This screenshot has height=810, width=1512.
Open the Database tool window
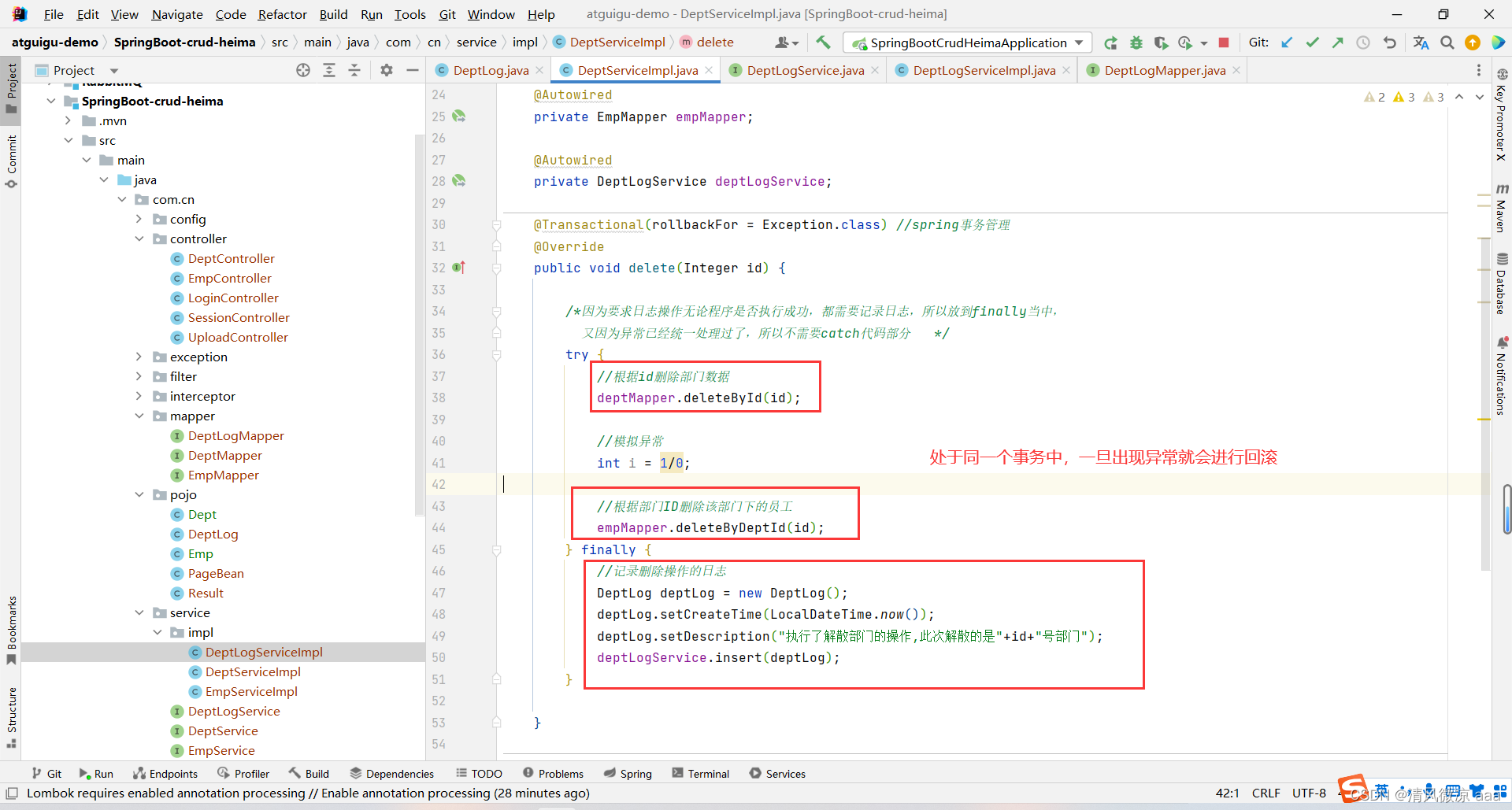pyautogui.click(x=1502, y=283)
